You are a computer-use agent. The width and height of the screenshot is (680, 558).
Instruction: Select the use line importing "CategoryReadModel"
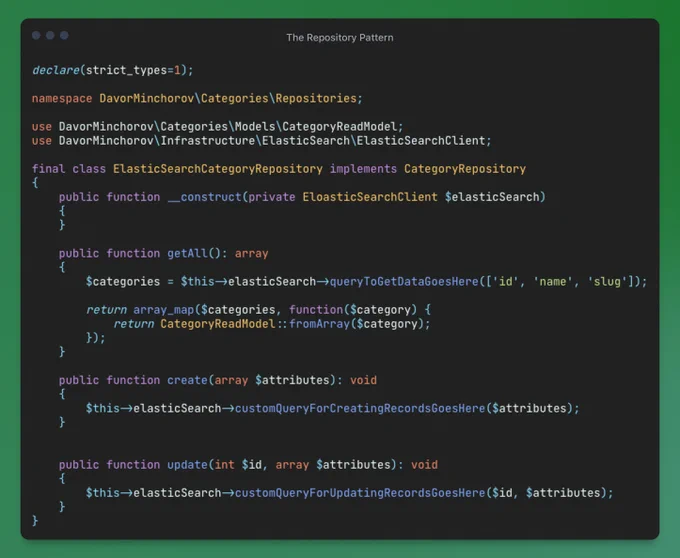tap(217, 127)
